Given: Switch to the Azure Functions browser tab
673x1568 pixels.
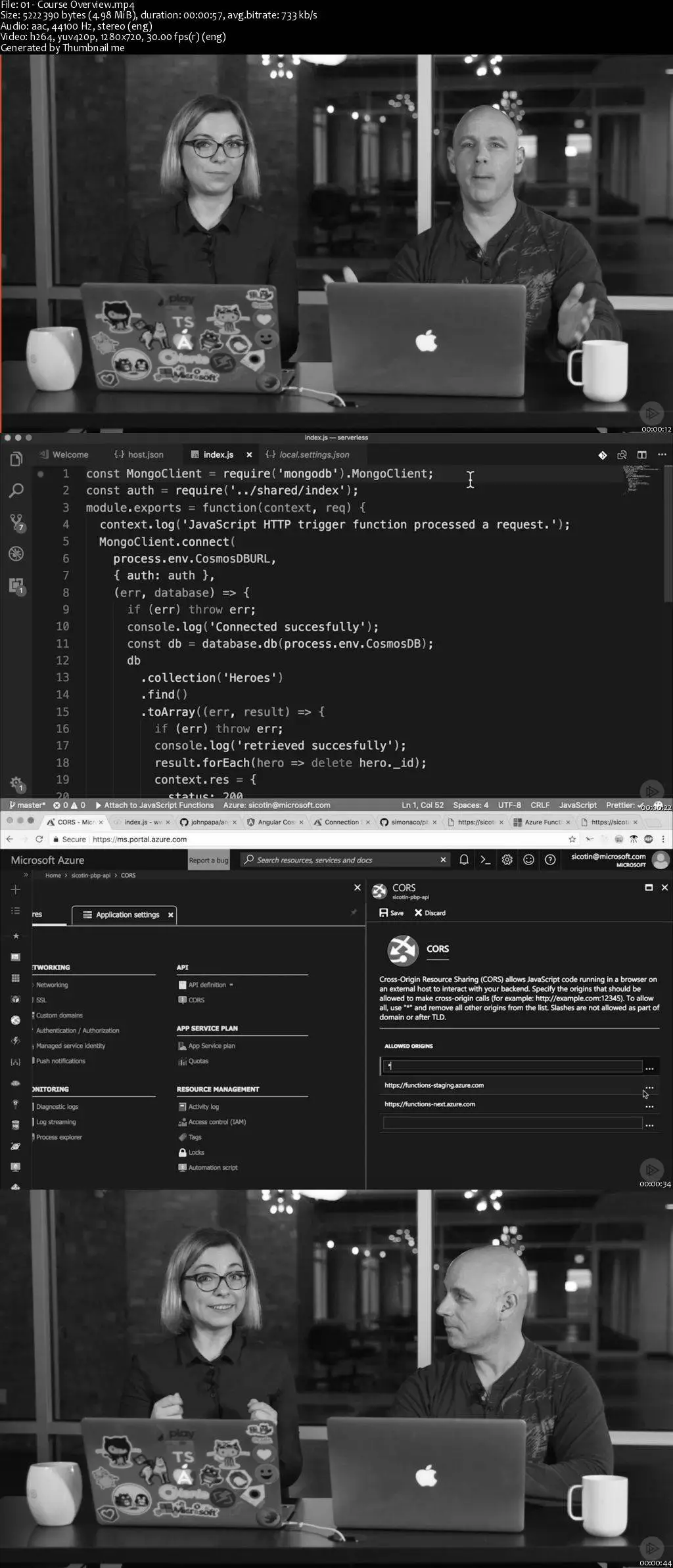Looking at the screenshot, I should point(542,822).
